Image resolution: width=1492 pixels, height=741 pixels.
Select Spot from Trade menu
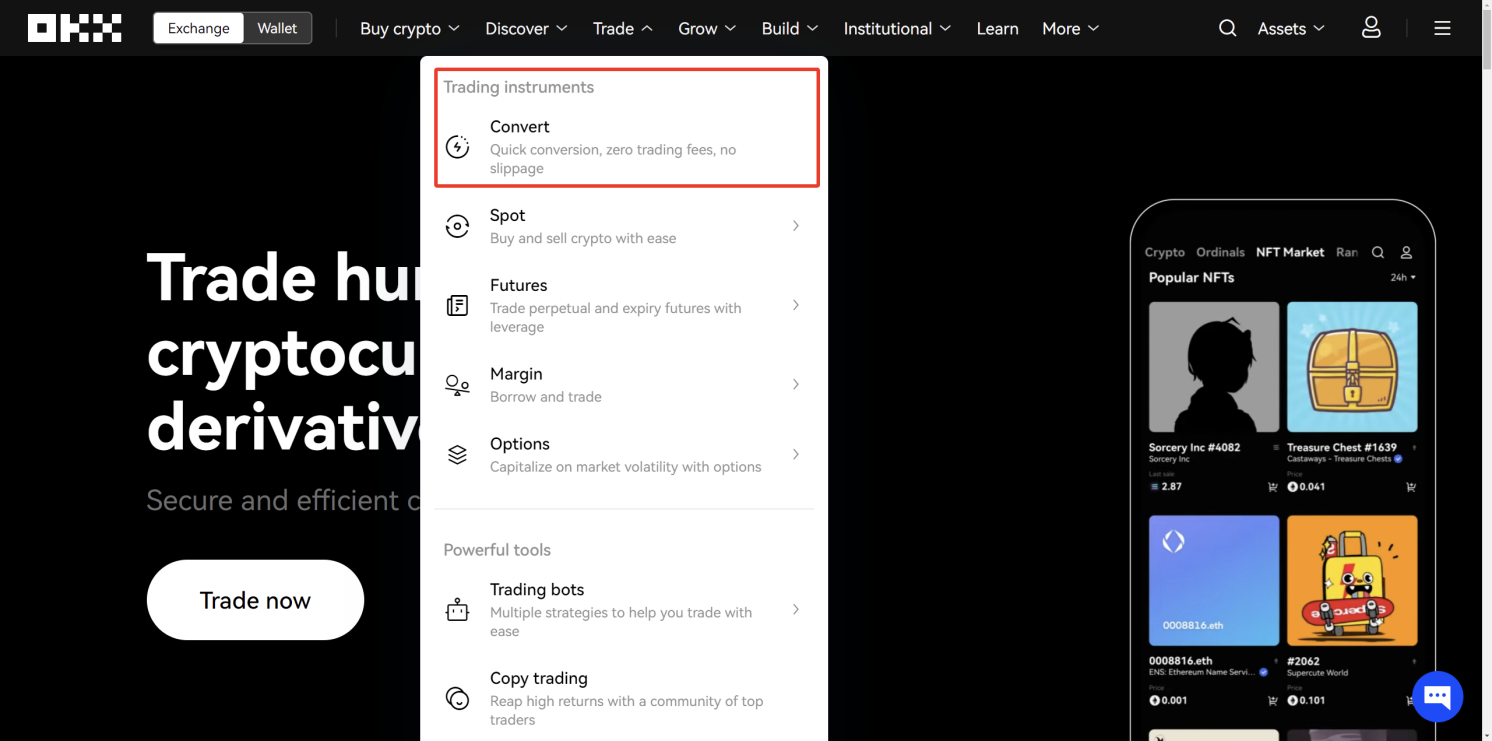pos(625,226)
